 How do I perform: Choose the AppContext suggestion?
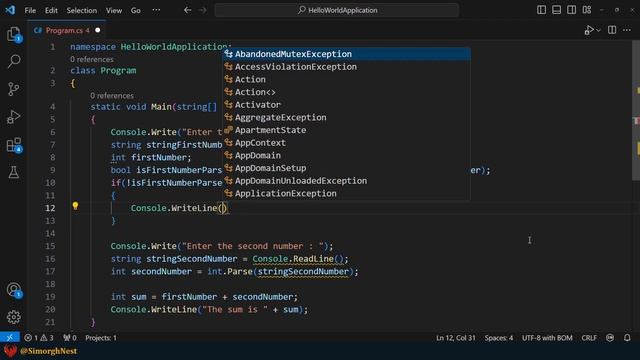pyautogui.click(x=347, y=142)
